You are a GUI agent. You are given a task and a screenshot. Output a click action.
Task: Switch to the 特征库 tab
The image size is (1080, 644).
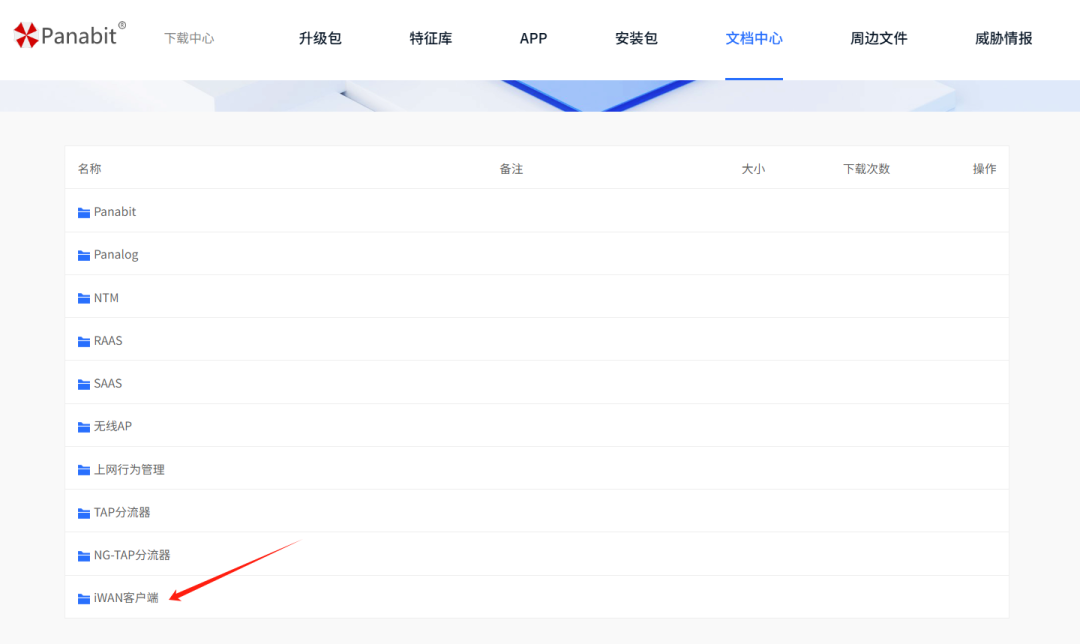pos(431,38)
